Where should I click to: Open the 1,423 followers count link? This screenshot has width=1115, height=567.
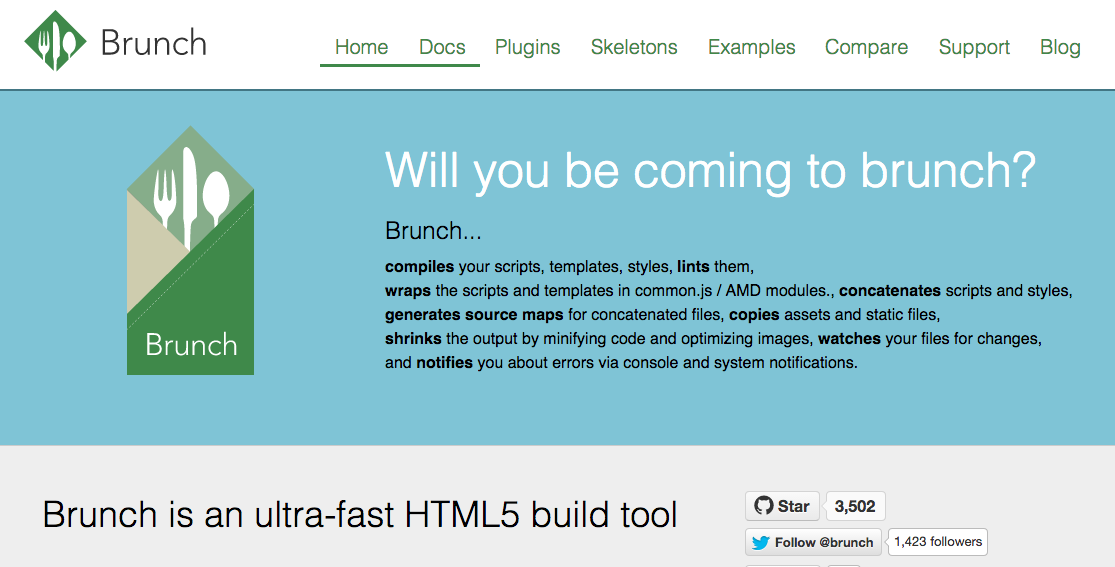[938, 541]
